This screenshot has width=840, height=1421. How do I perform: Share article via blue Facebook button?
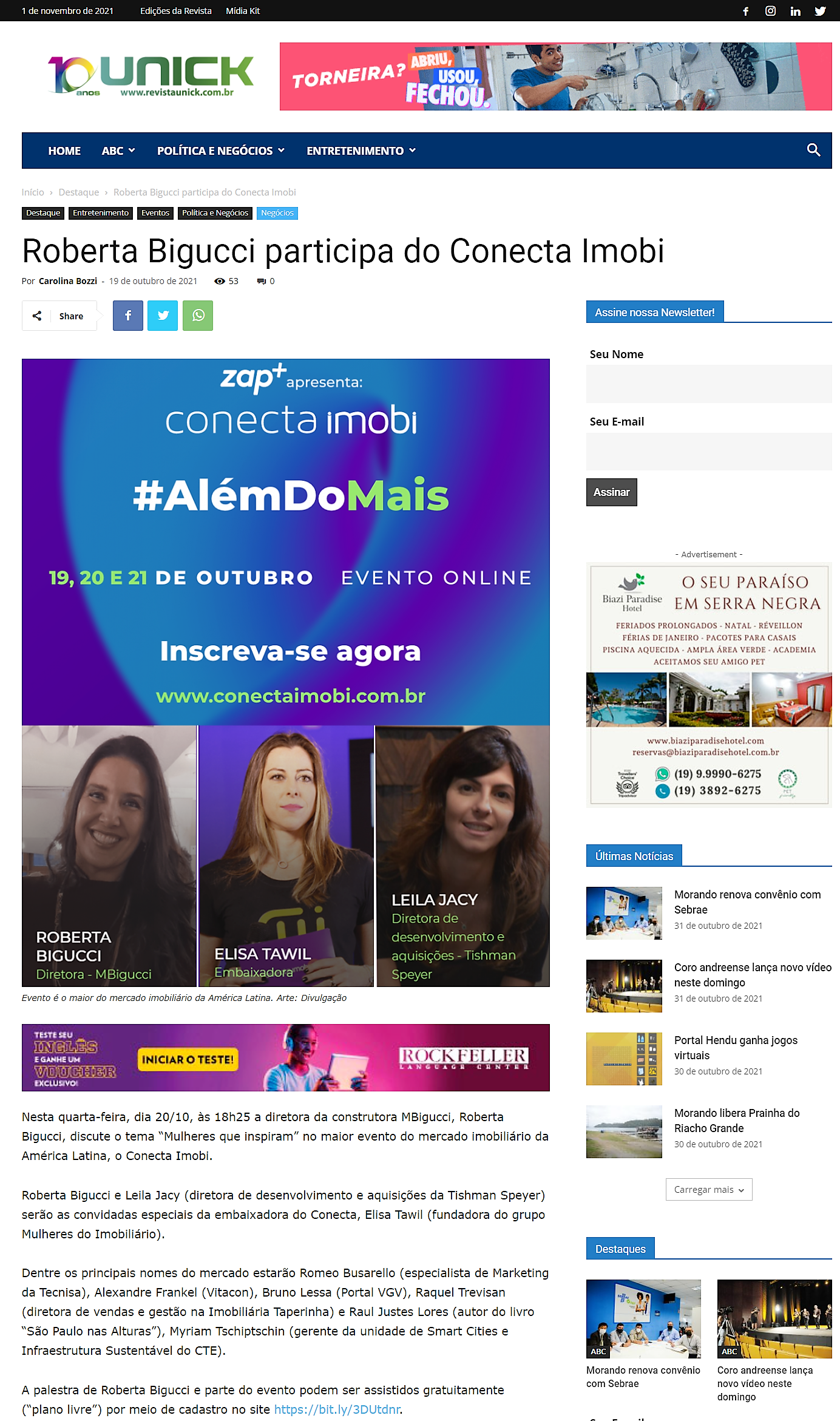[x=128, y=316]
